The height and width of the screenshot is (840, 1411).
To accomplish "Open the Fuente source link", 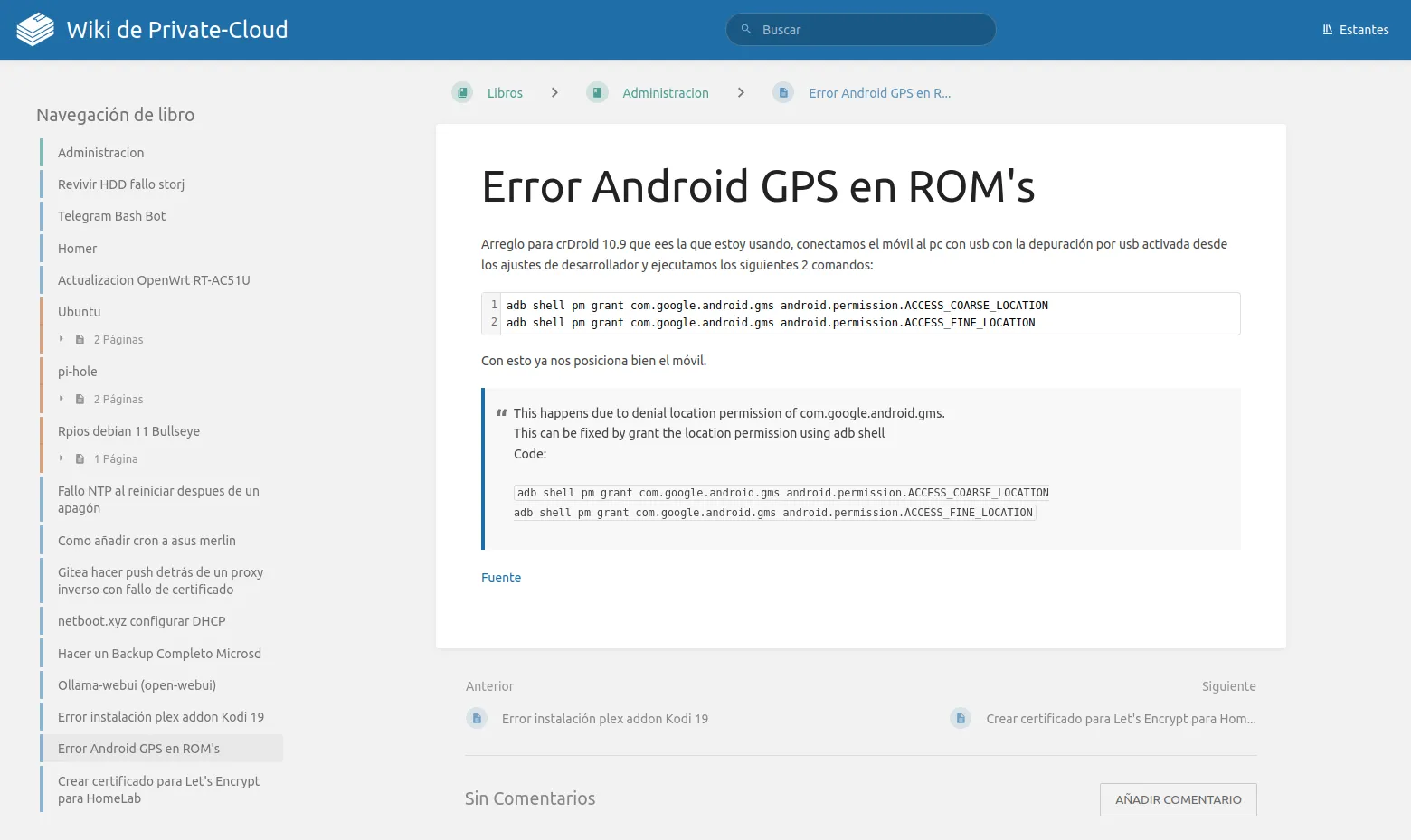I will (x=501, y=578).
